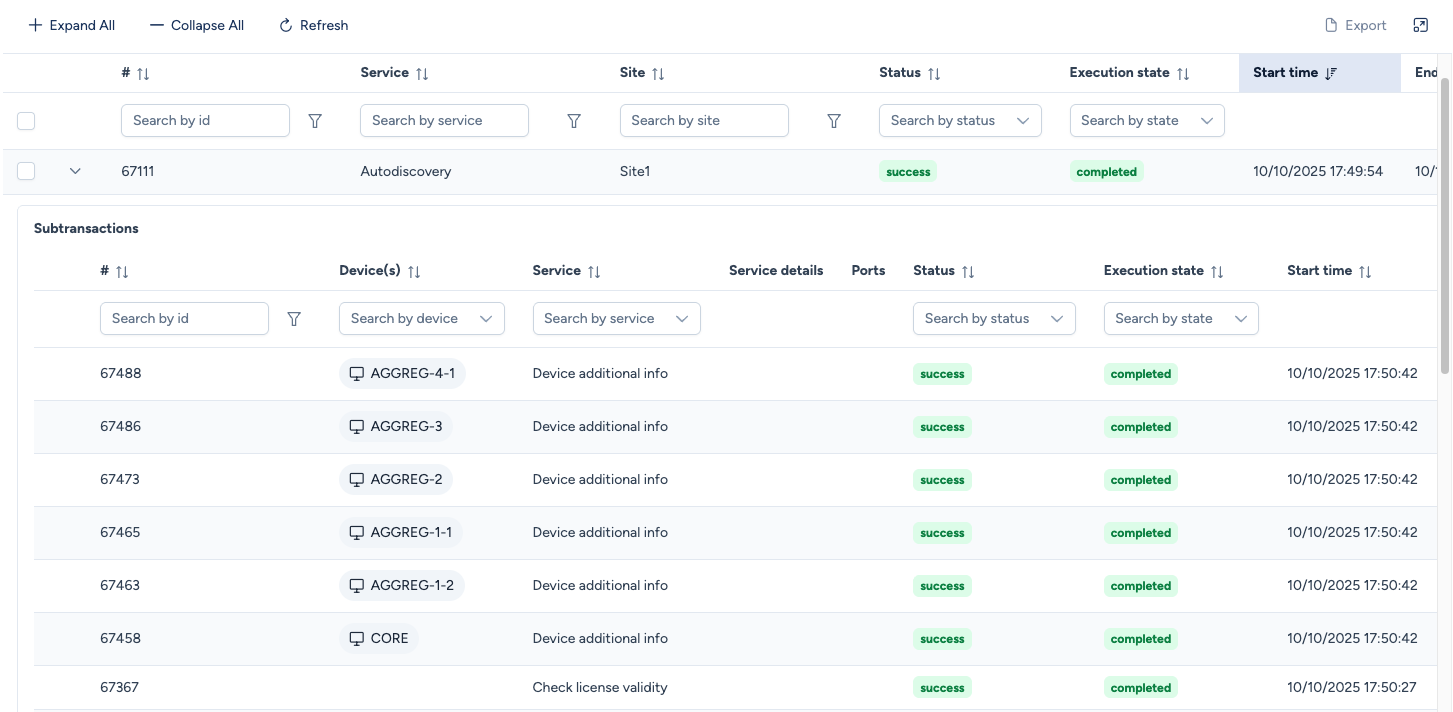Toggle the select-all checkbox in filter row

[26, 121]
